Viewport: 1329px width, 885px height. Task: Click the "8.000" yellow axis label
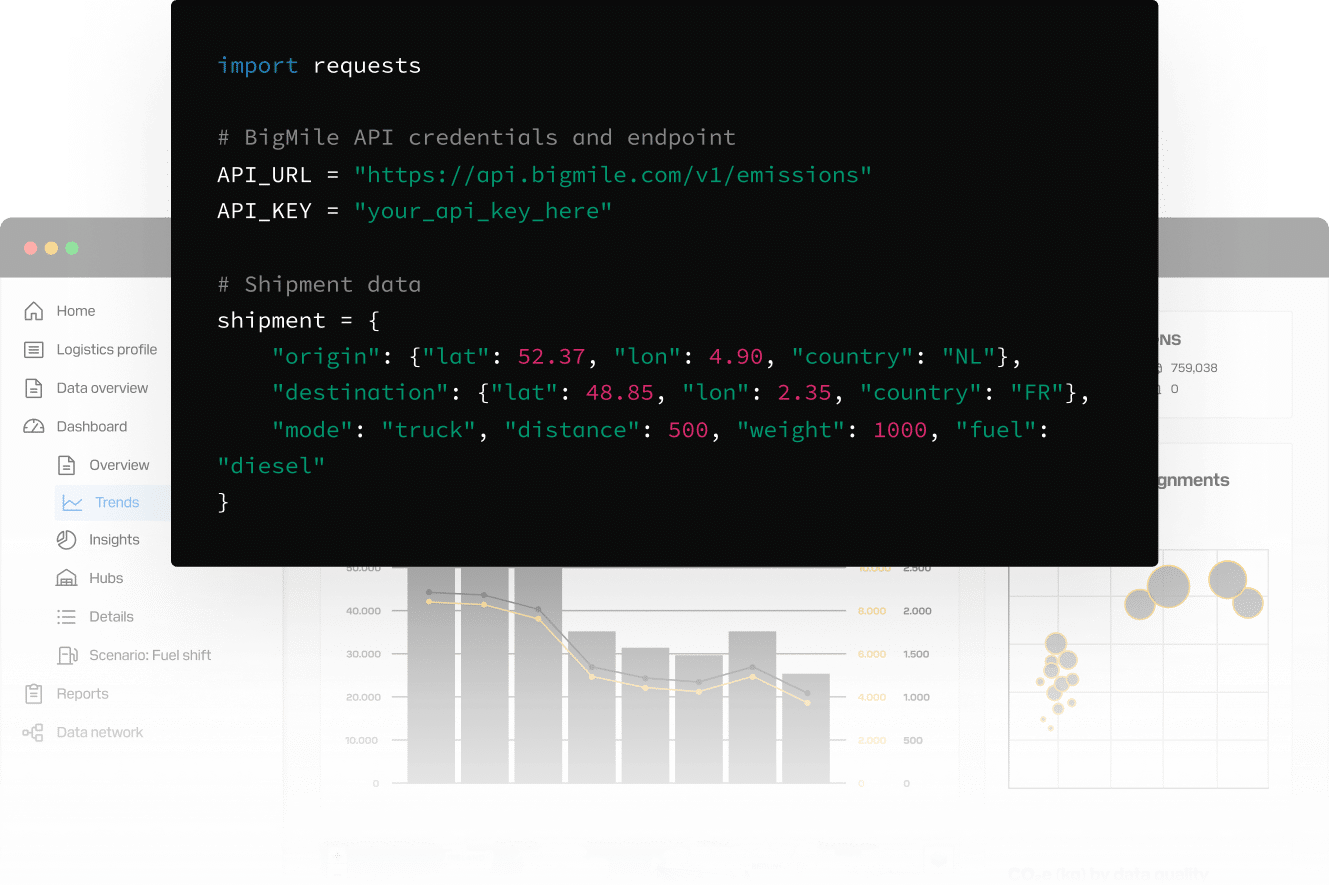pos(872,610)
